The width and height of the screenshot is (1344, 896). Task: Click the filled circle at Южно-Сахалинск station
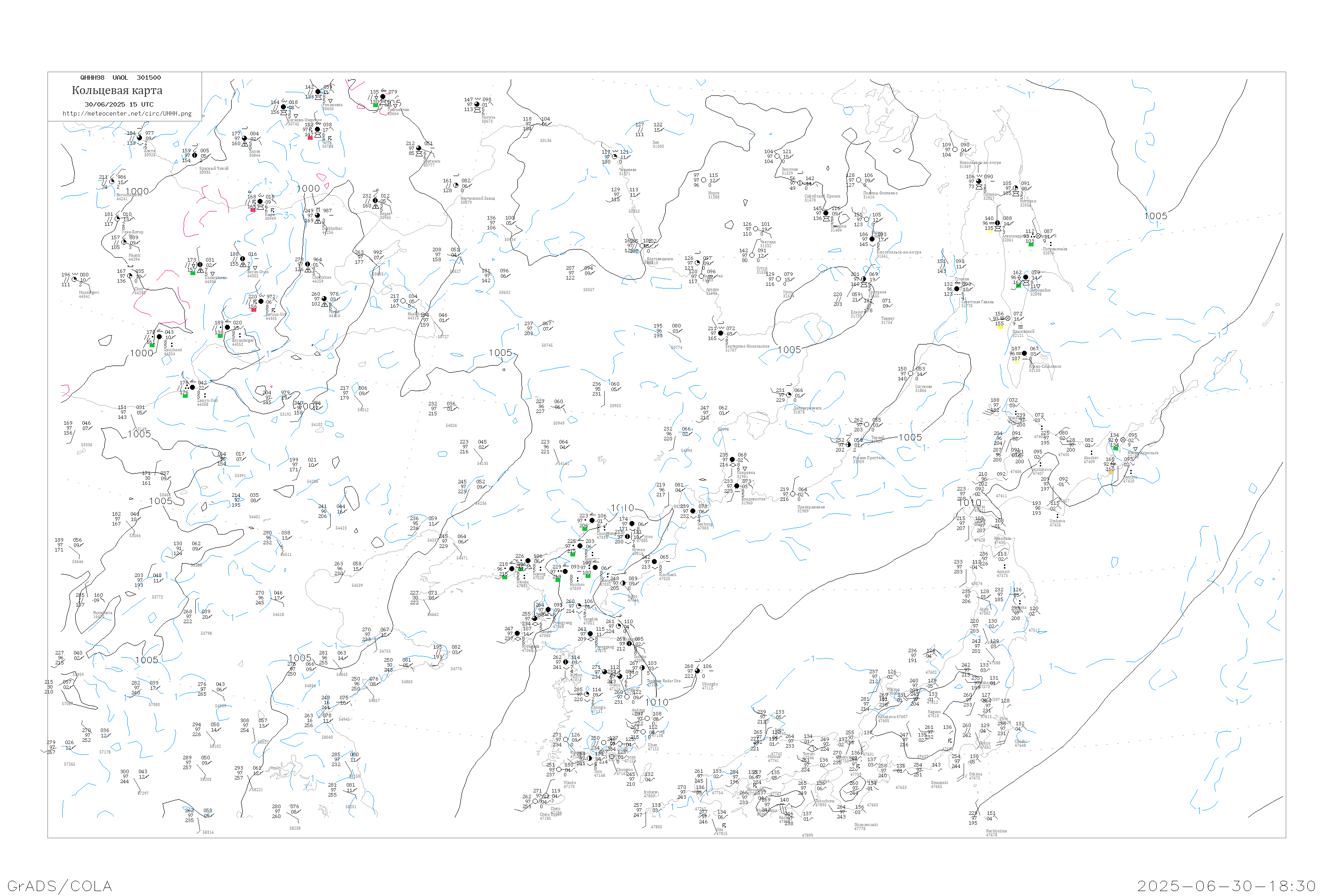[1025, 353]
